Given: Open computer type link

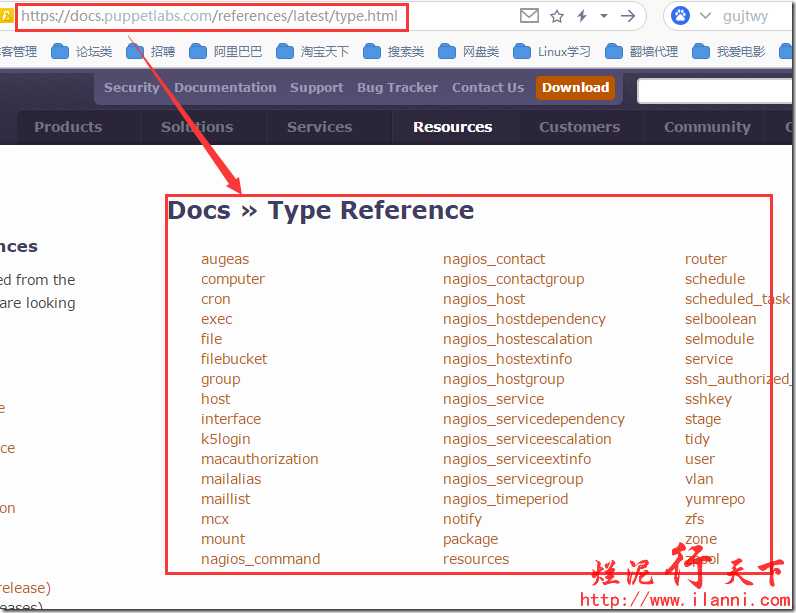Looking at the screenshot, I should point(233,279).
